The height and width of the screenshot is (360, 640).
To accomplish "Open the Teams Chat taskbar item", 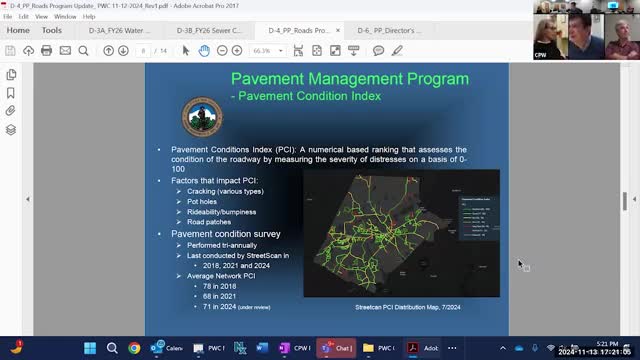I will click(x=336, y=348).
